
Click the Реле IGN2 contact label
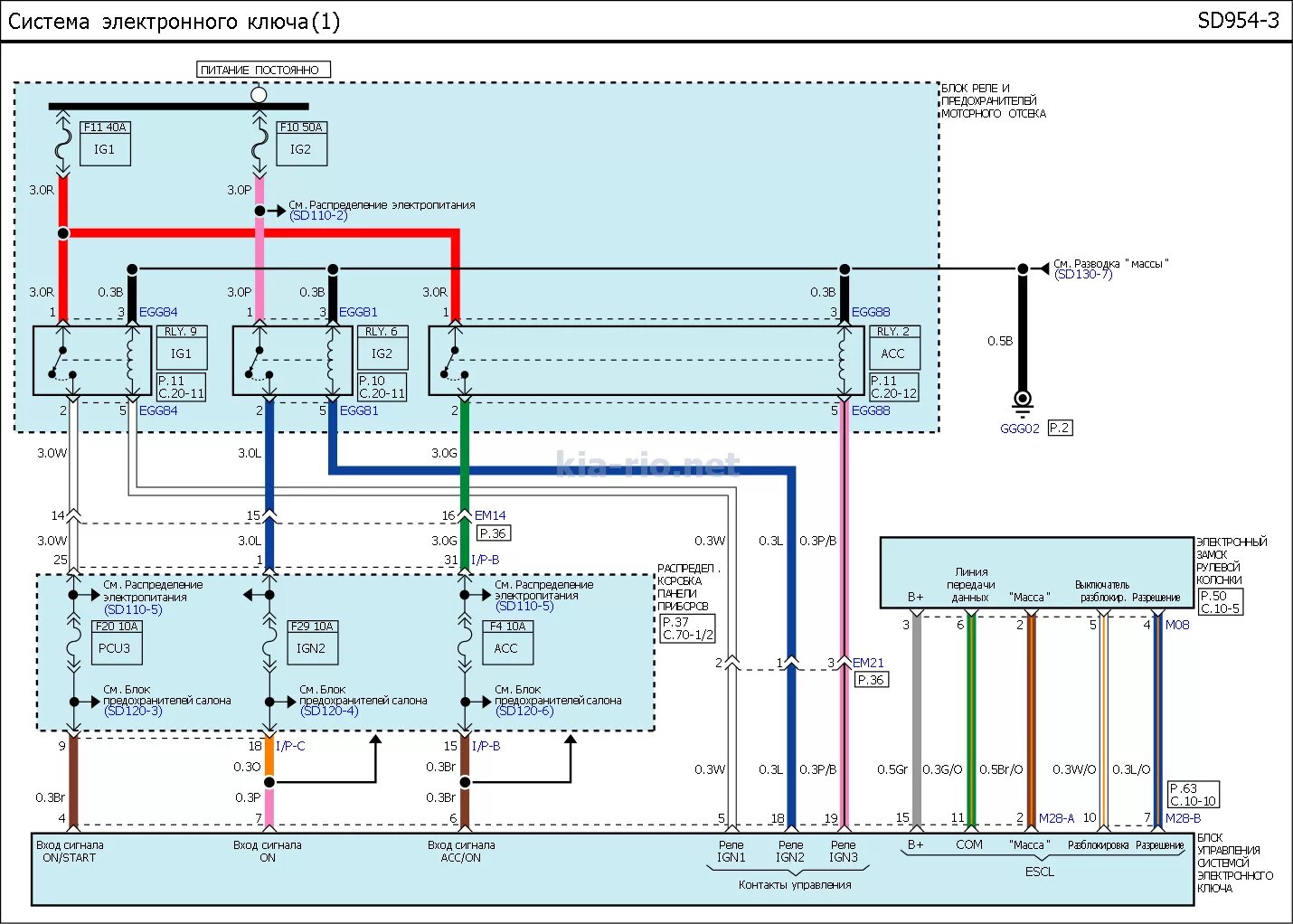point(790,851)
